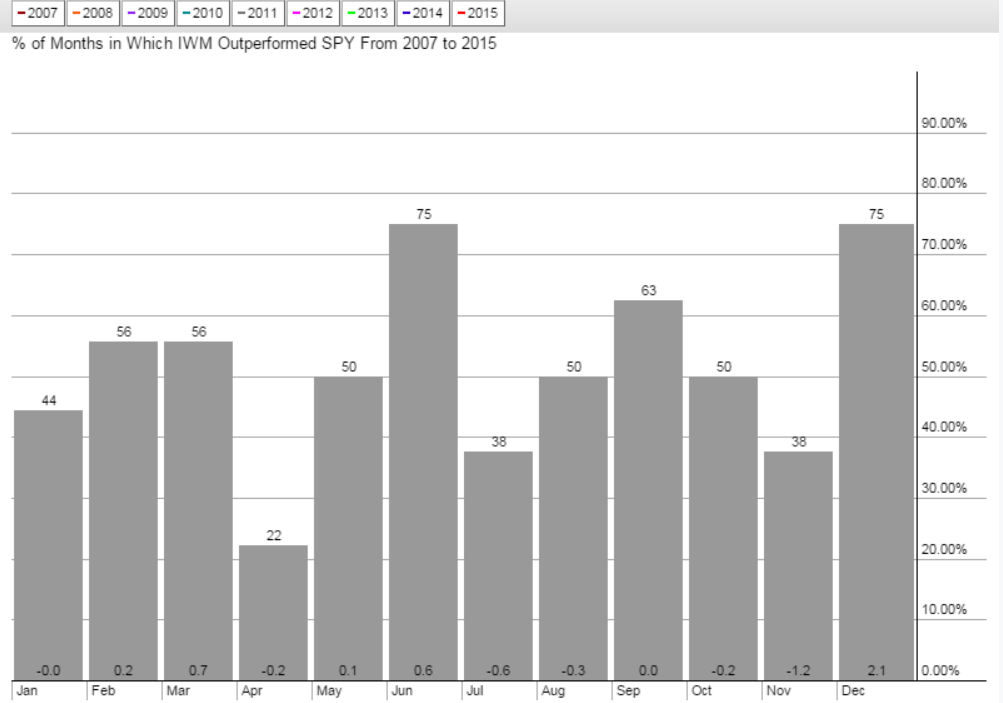Click the chart title about IWM outperforming SPY
The image size is (1003, 703).
point(253,45)
